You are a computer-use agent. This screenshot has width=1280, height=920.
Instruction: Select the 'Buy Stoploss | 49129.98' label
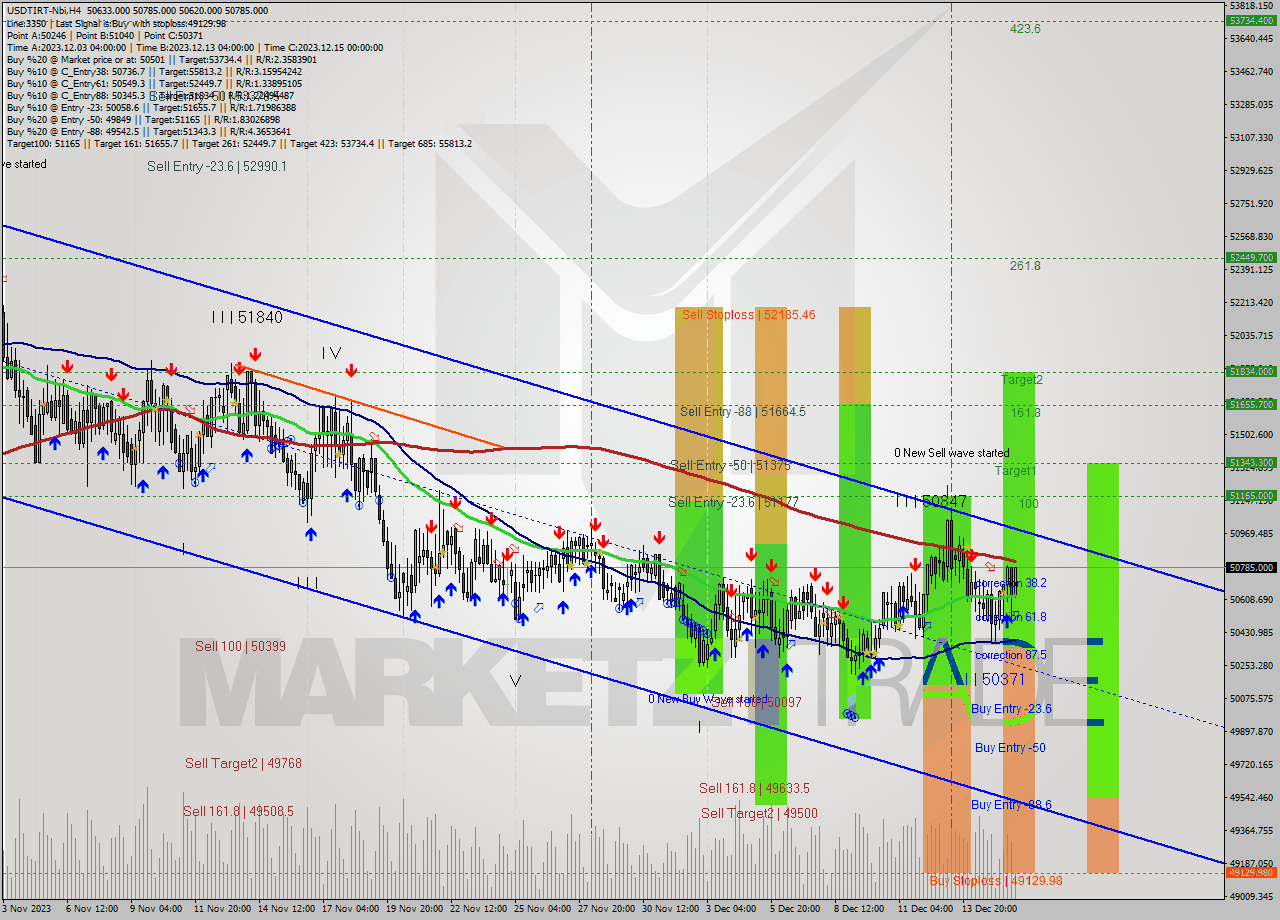[995, 881]
